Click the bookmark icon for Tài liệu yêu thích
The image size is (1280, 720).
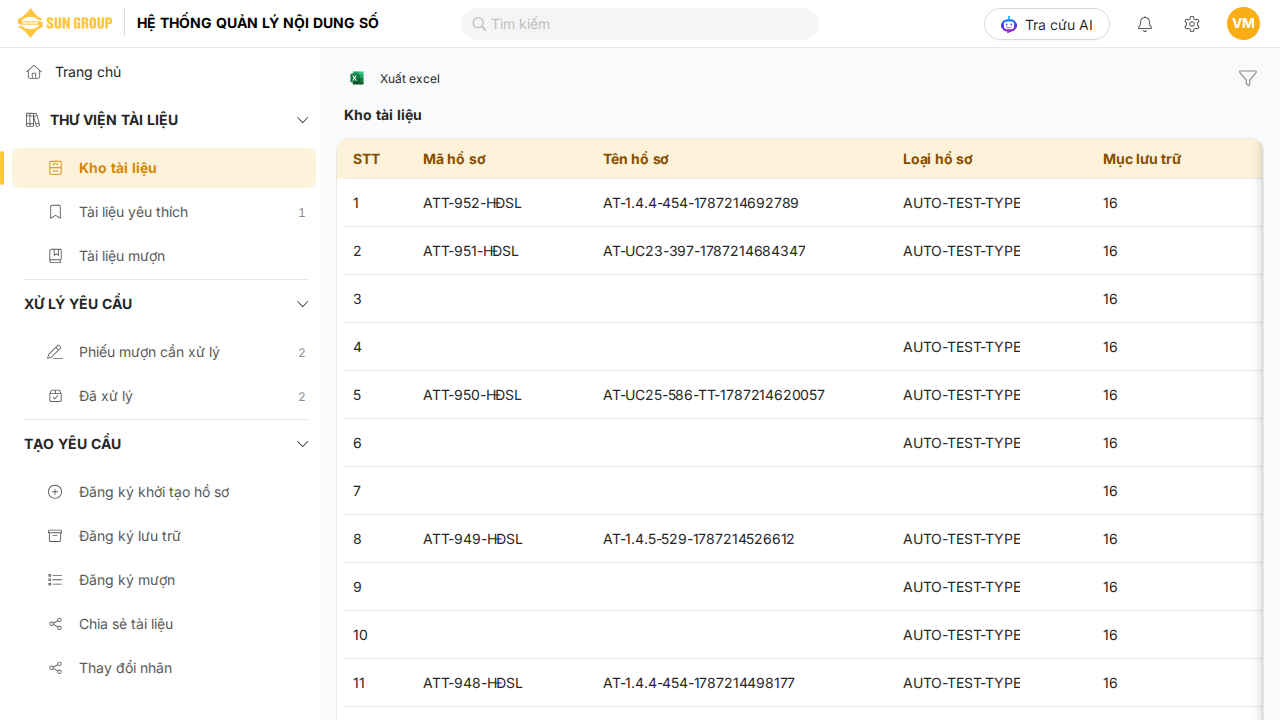pyautogui.click(x=56, y=212)
